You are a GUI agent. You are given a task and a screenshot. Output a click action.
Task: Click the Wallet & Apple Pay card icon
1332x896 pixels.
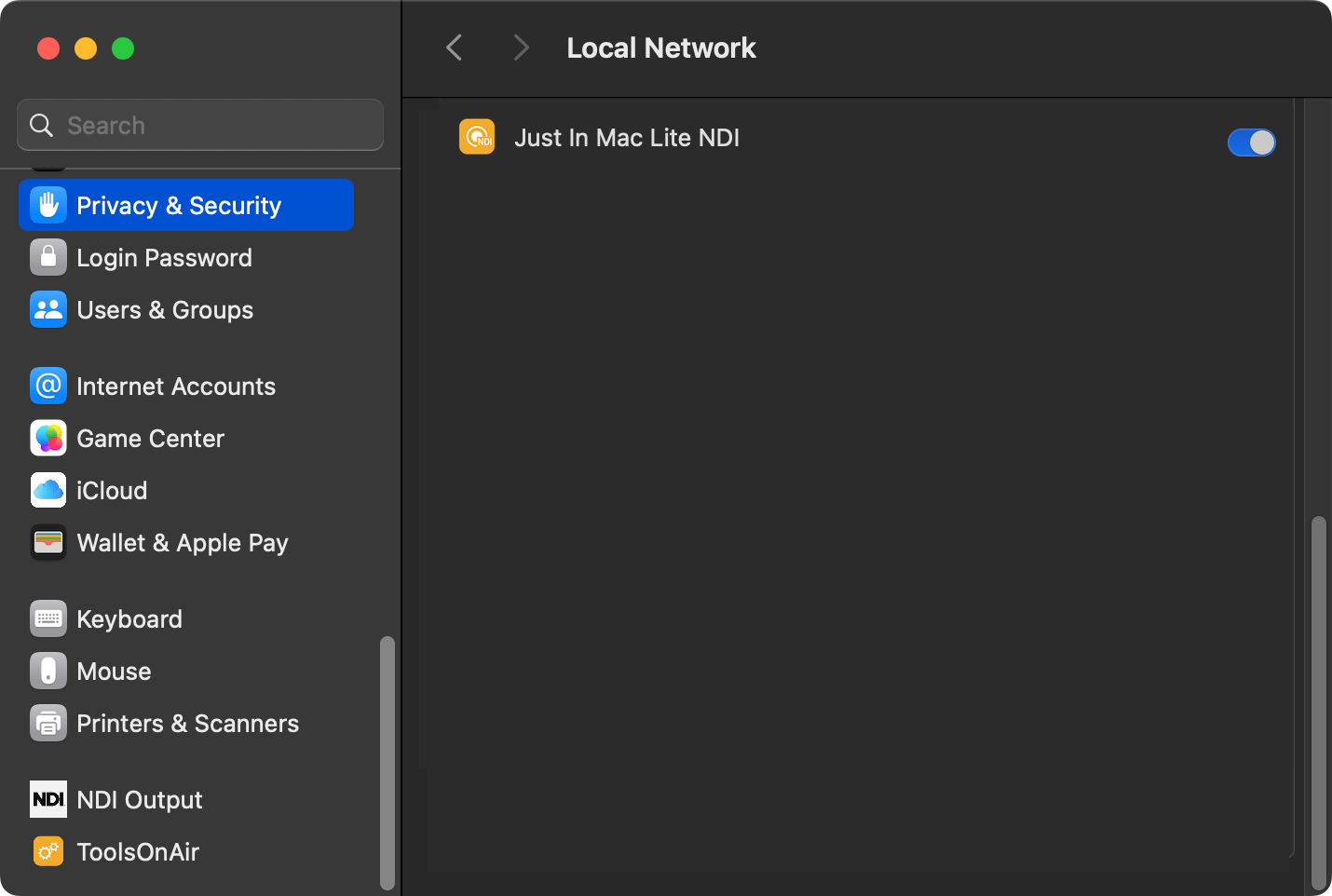(48, 542)
